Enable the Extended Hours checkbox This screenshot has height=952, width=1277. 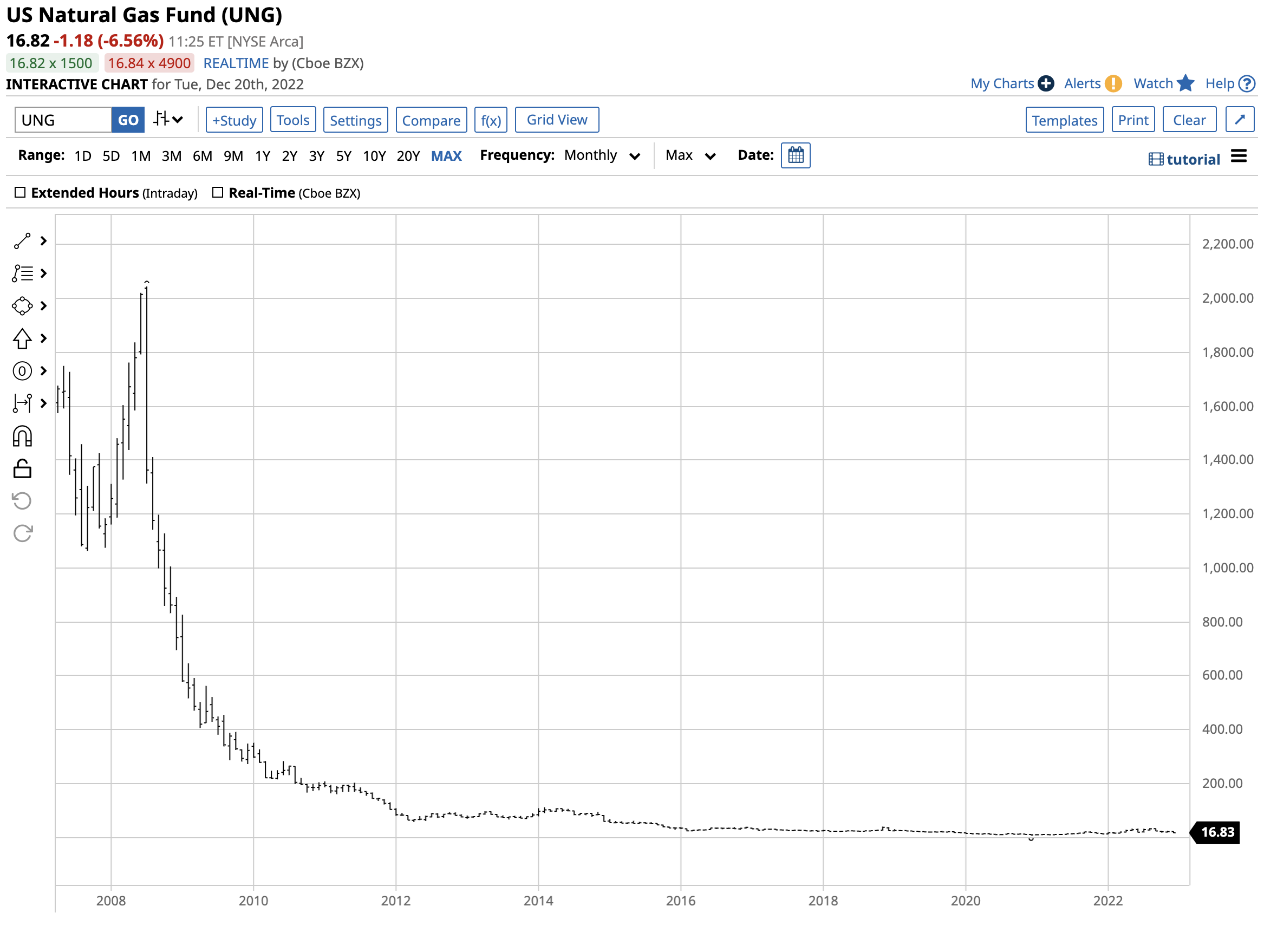(20, 192)
